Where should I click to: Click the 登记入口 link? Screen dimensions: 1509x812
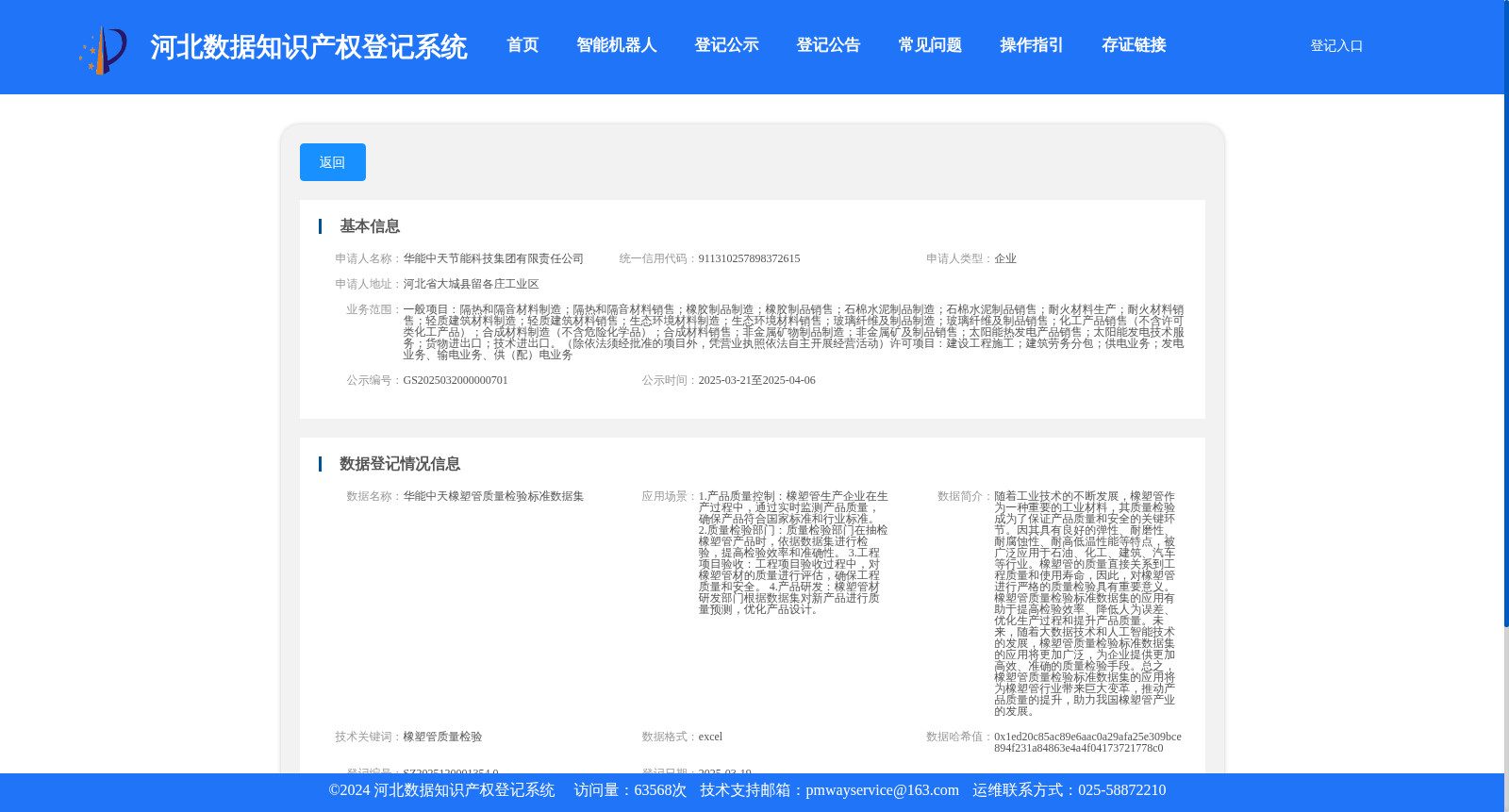coord(1336,45)
